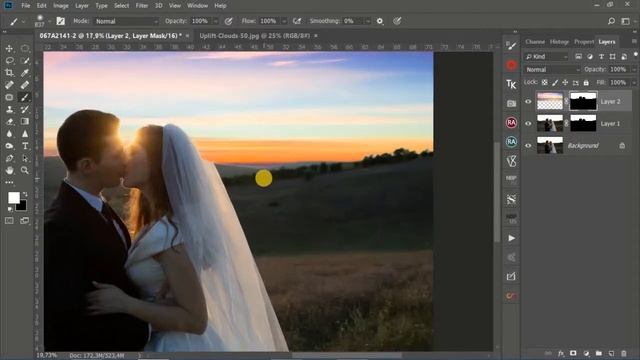This screenshot has height=360, width=640.
Task: Add layer mask at panel bottom
Action: [573, 353]
